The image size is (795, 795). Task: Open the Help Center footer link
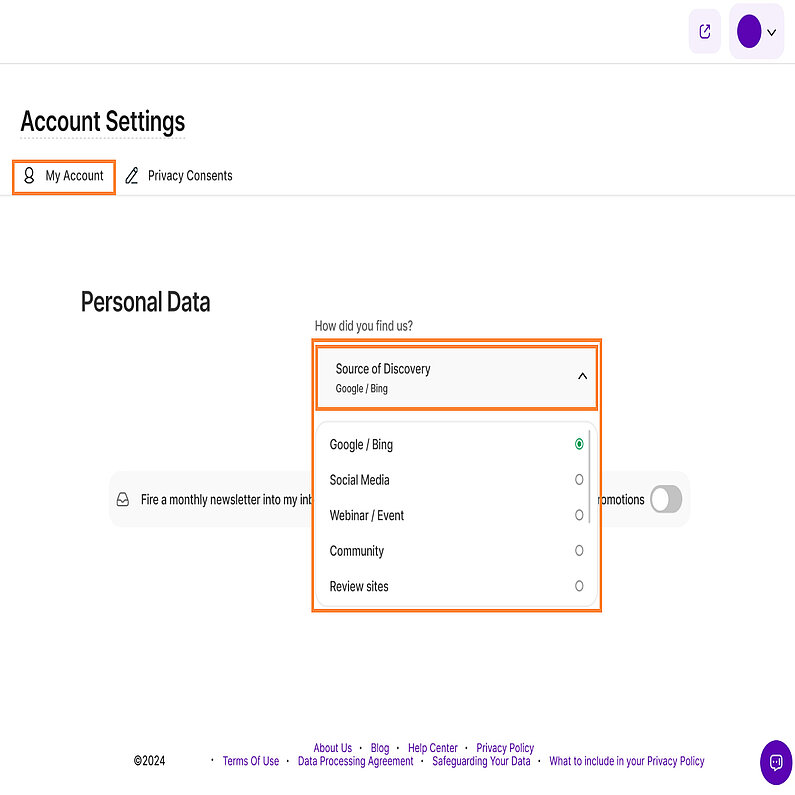[x=433, y=748]
